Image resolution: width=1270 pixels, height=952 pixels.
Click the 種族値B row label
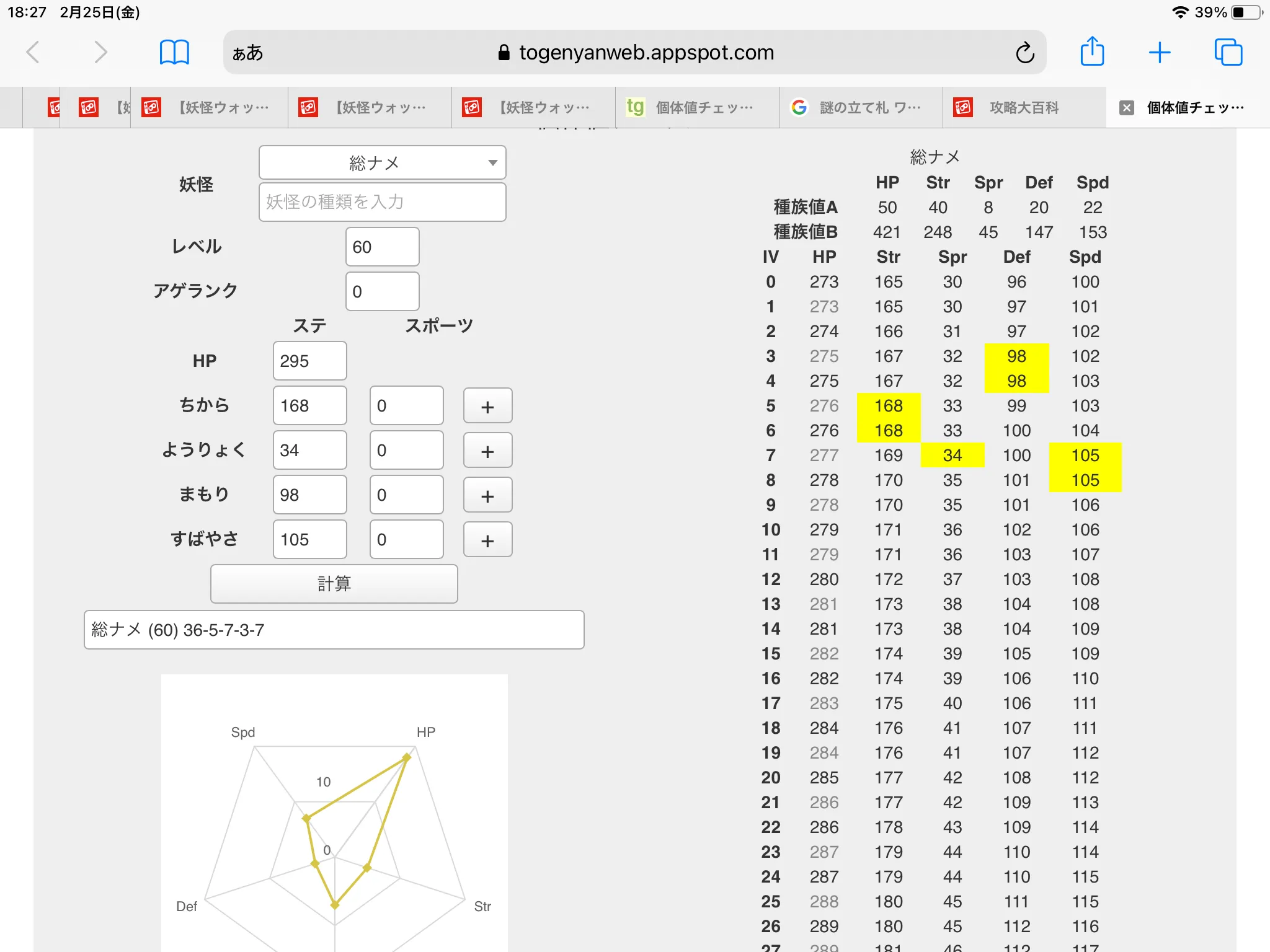[x=806, y=232]
